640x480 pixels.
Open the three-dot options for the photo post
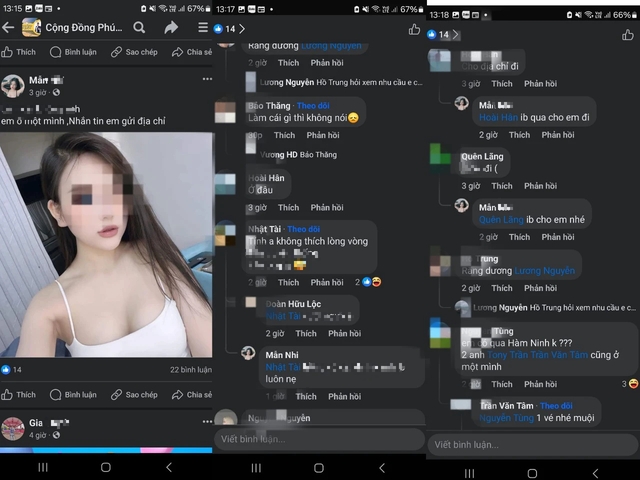pos(207,79)
